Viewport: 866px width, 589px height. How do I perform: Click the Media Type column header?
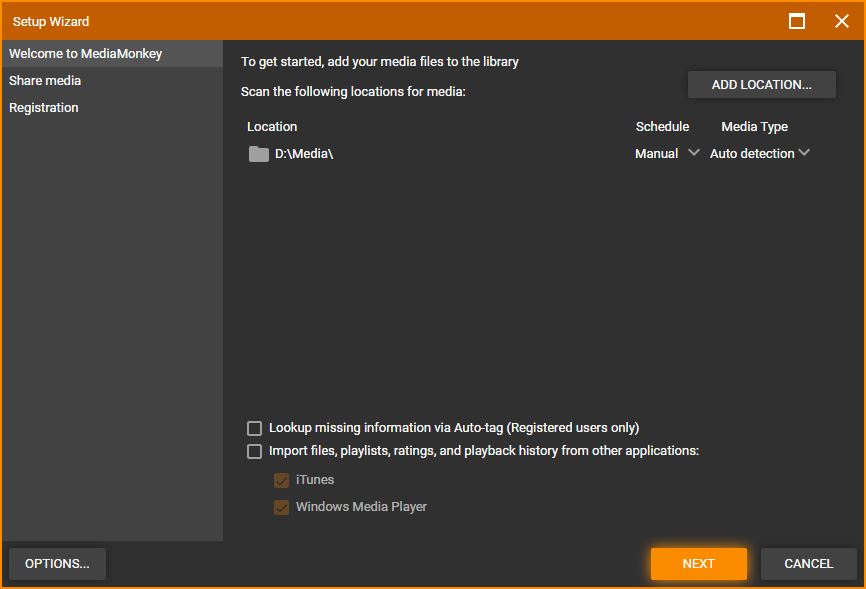pos(754,127)
